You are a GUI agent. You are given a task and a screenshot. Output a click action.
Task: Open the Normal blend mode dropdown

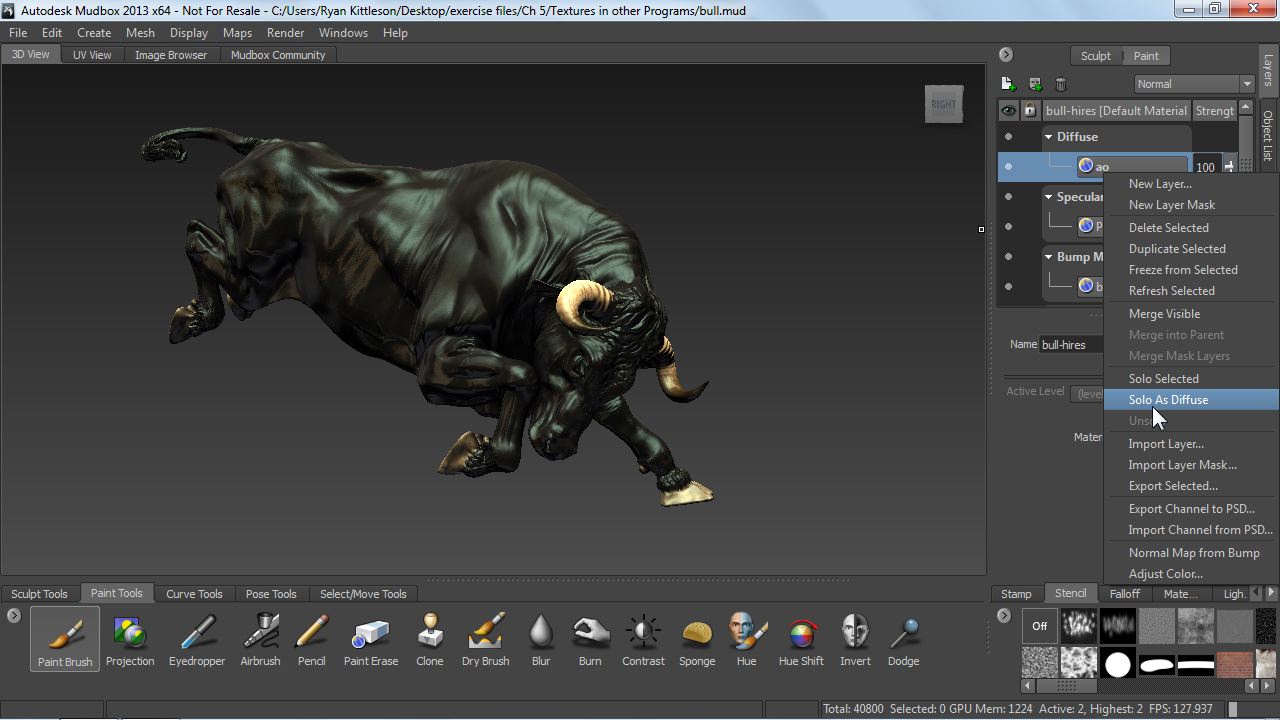tap(1194, 84)
